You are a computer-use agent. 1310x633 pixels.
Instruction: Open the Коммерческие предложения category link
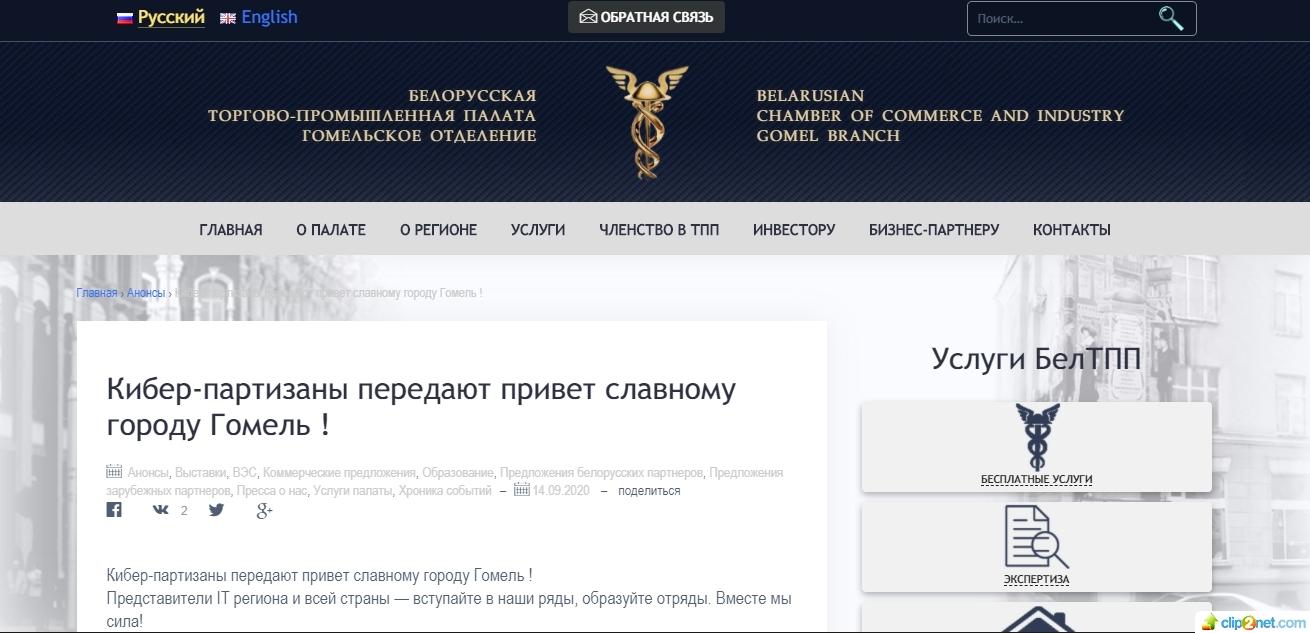339,472
